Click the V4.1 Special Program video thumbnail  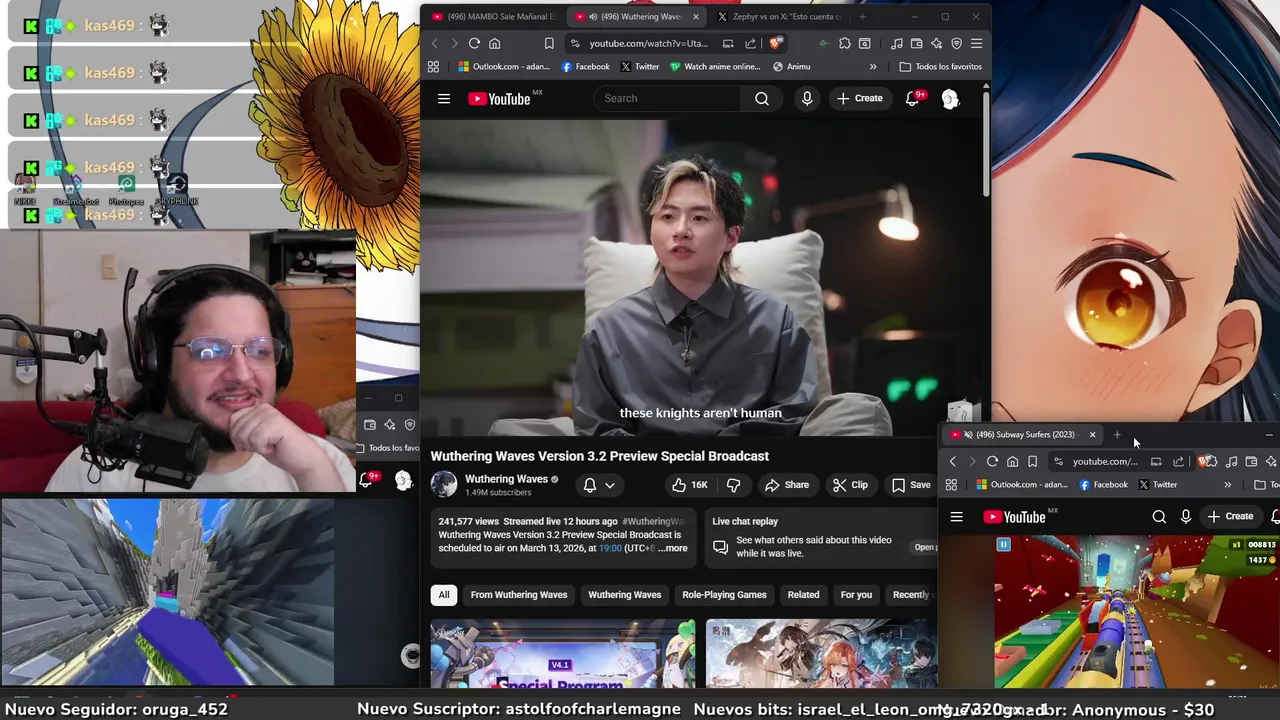[563, 654]
